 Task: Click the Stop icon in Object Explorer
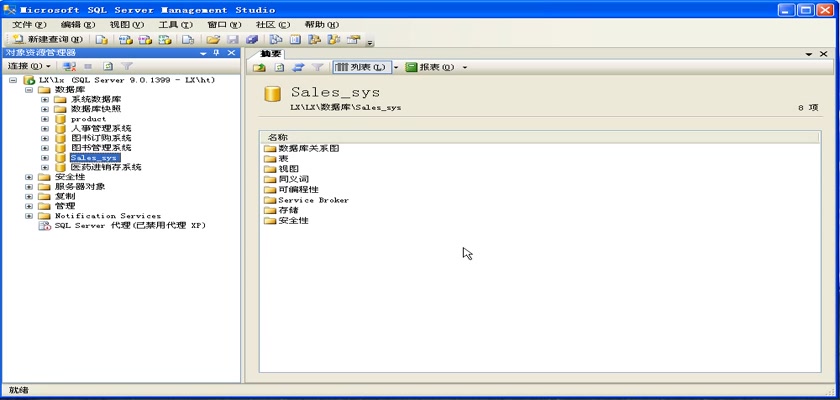click(88, 66)
